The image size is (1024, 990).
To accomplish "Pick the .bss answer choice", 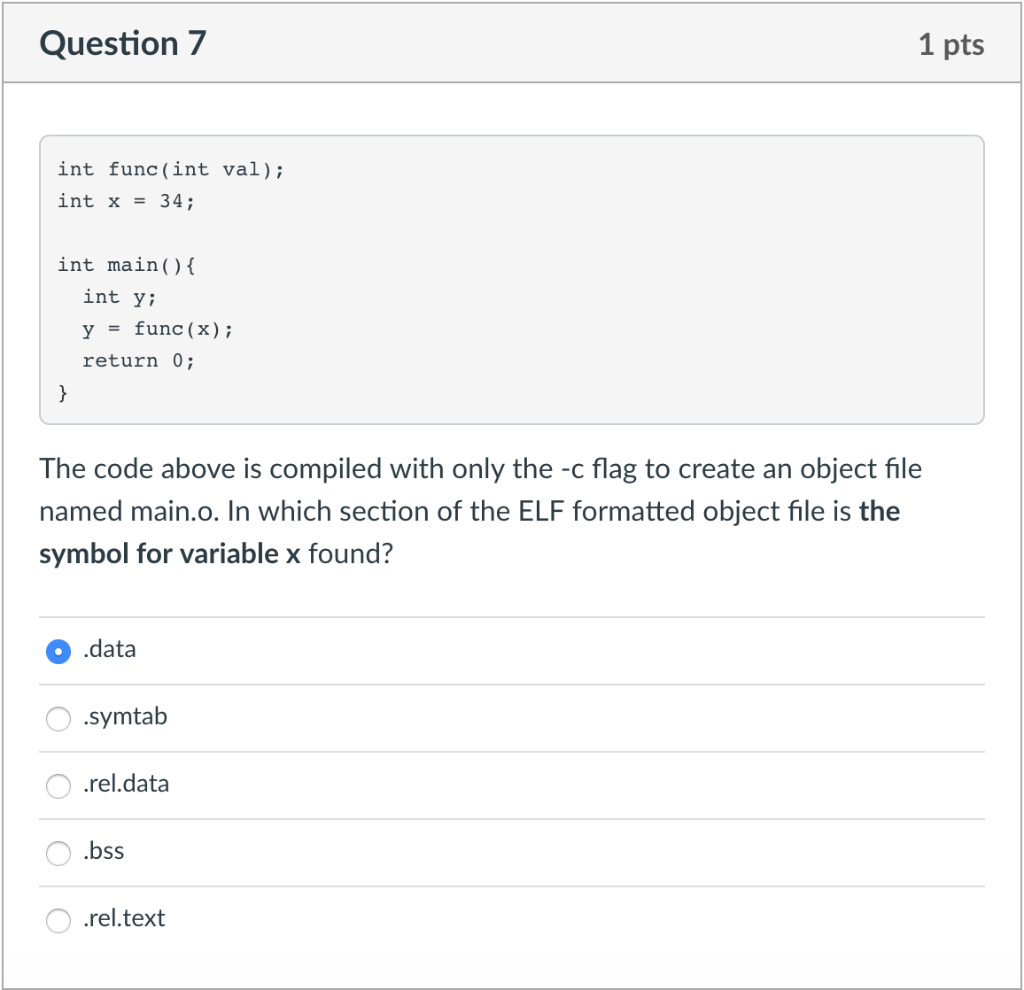I will tap(57, 853).
